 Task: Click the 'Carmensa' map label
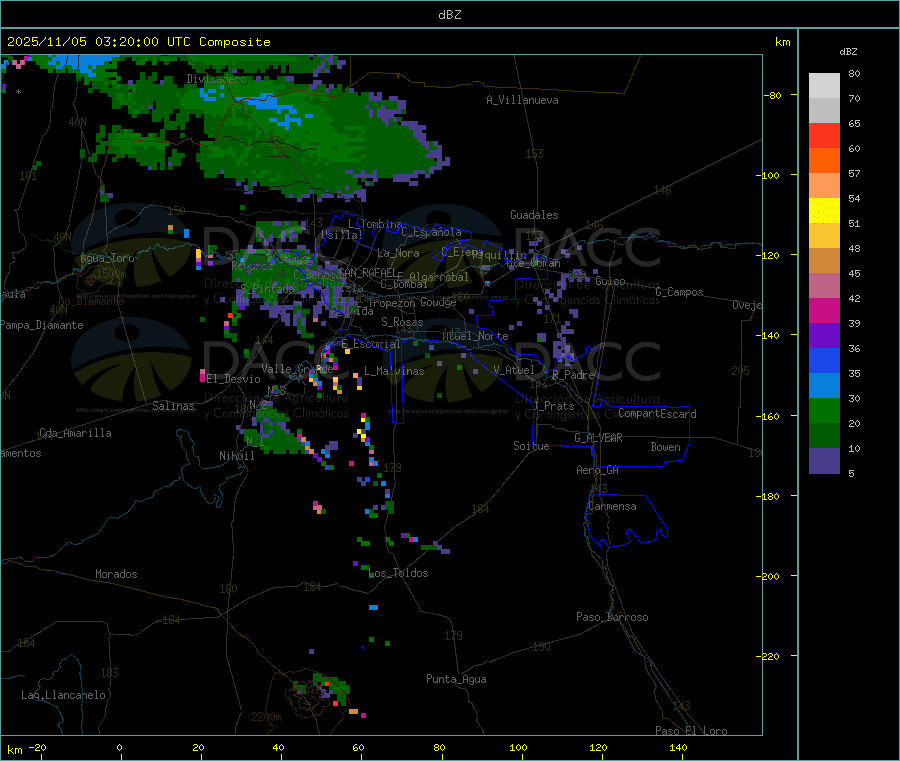click(x=612, y=506)
